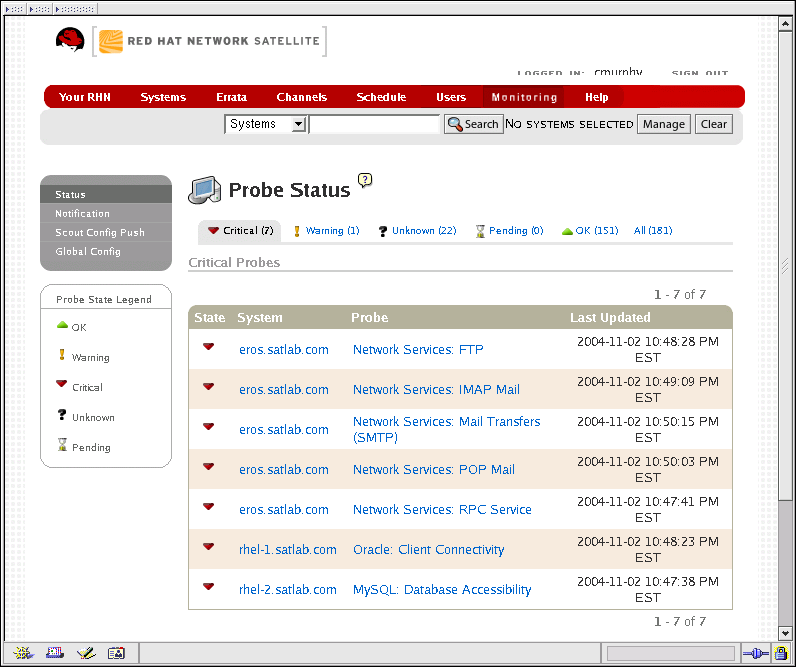Open the Composer icon in browser status bar

(x=86, y=653)
